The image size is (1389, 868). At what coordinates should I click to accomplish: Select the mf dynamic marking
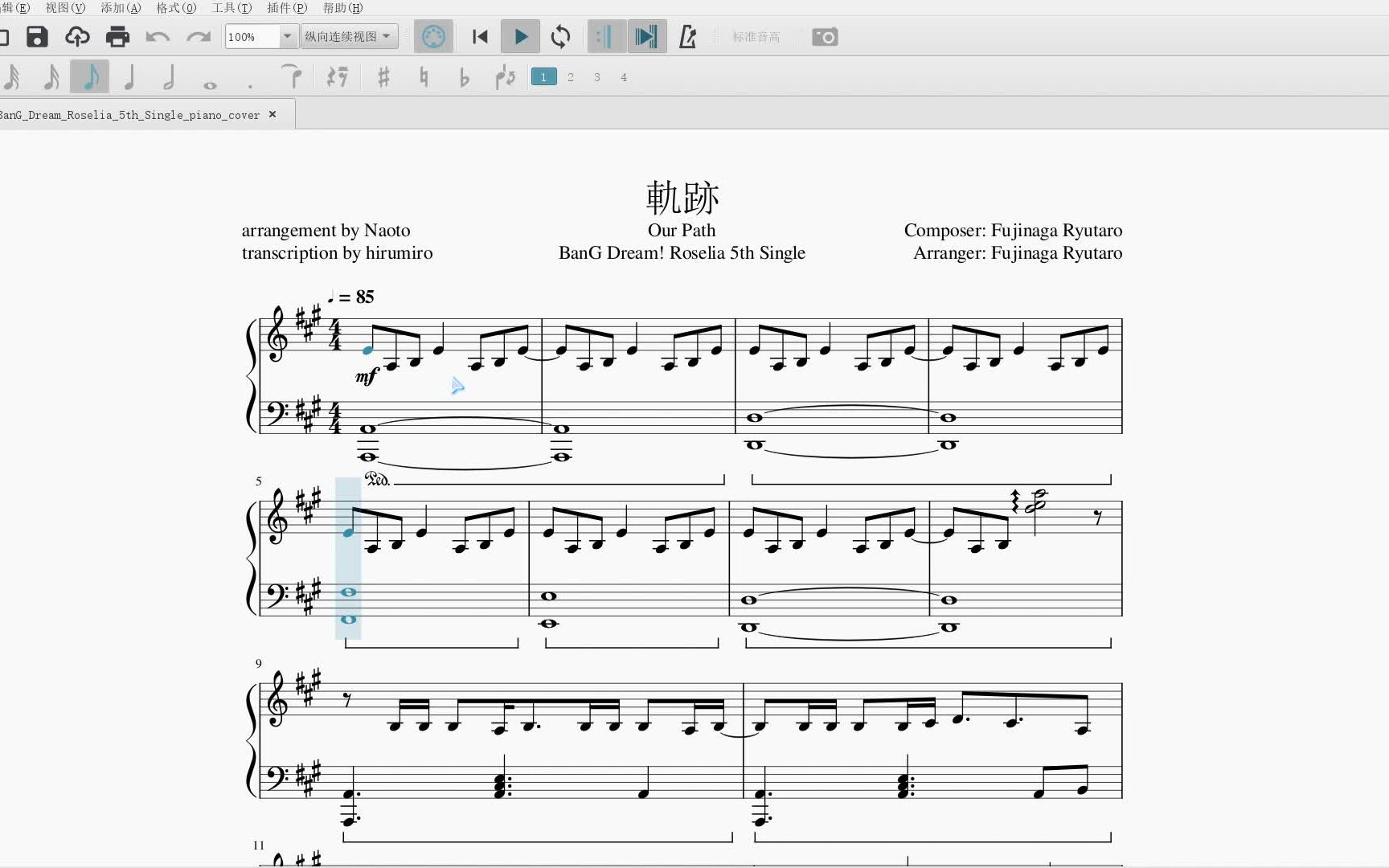pyautogui.click(x=367, y=375)
